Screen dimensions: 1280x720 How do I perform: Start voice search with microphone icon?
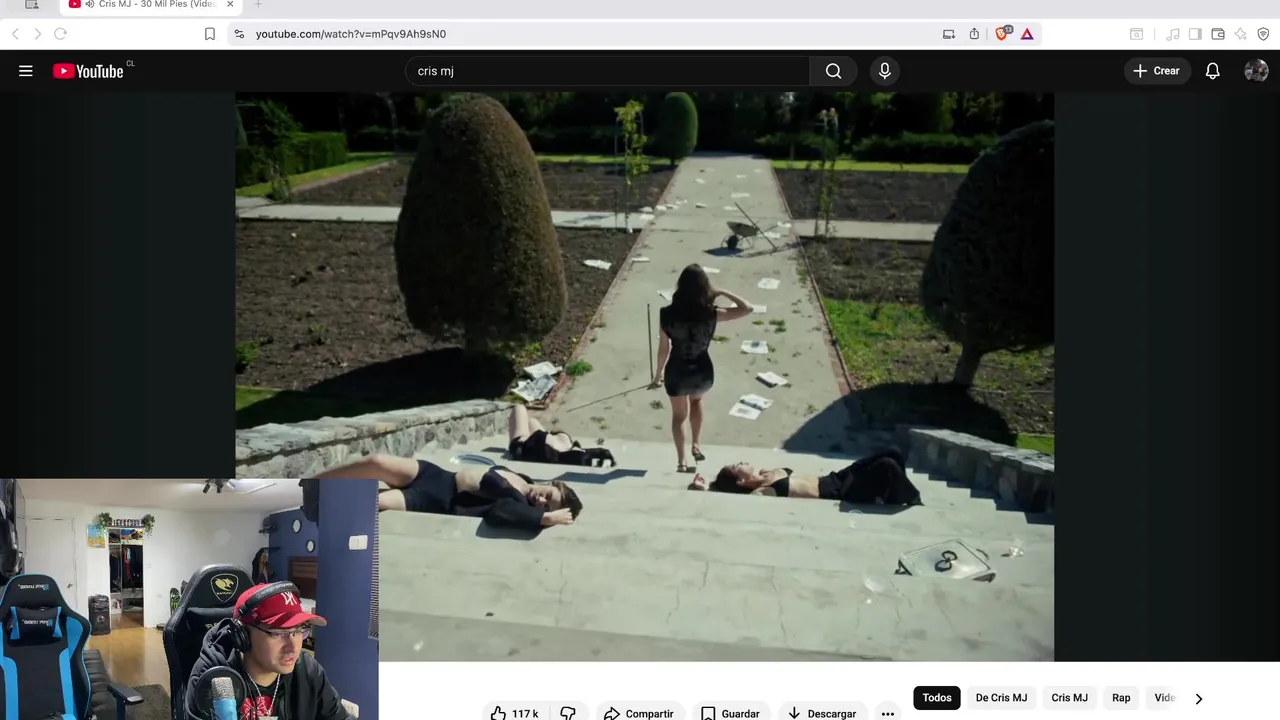tap(885, 71)
